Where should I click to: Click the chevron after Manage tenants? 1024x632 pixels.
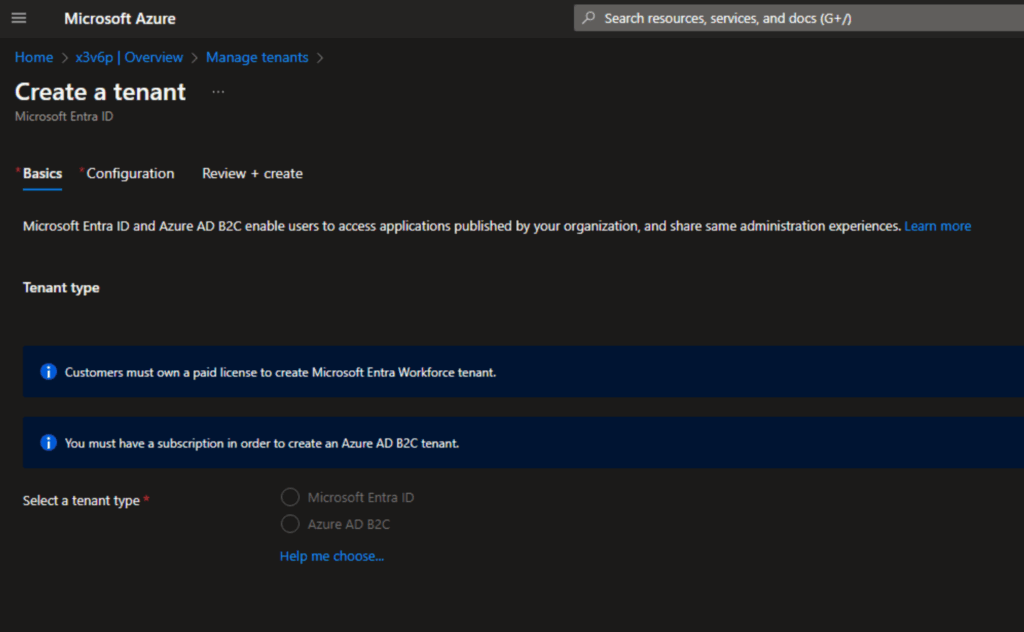pyautogui.click(x=320, y=58)
